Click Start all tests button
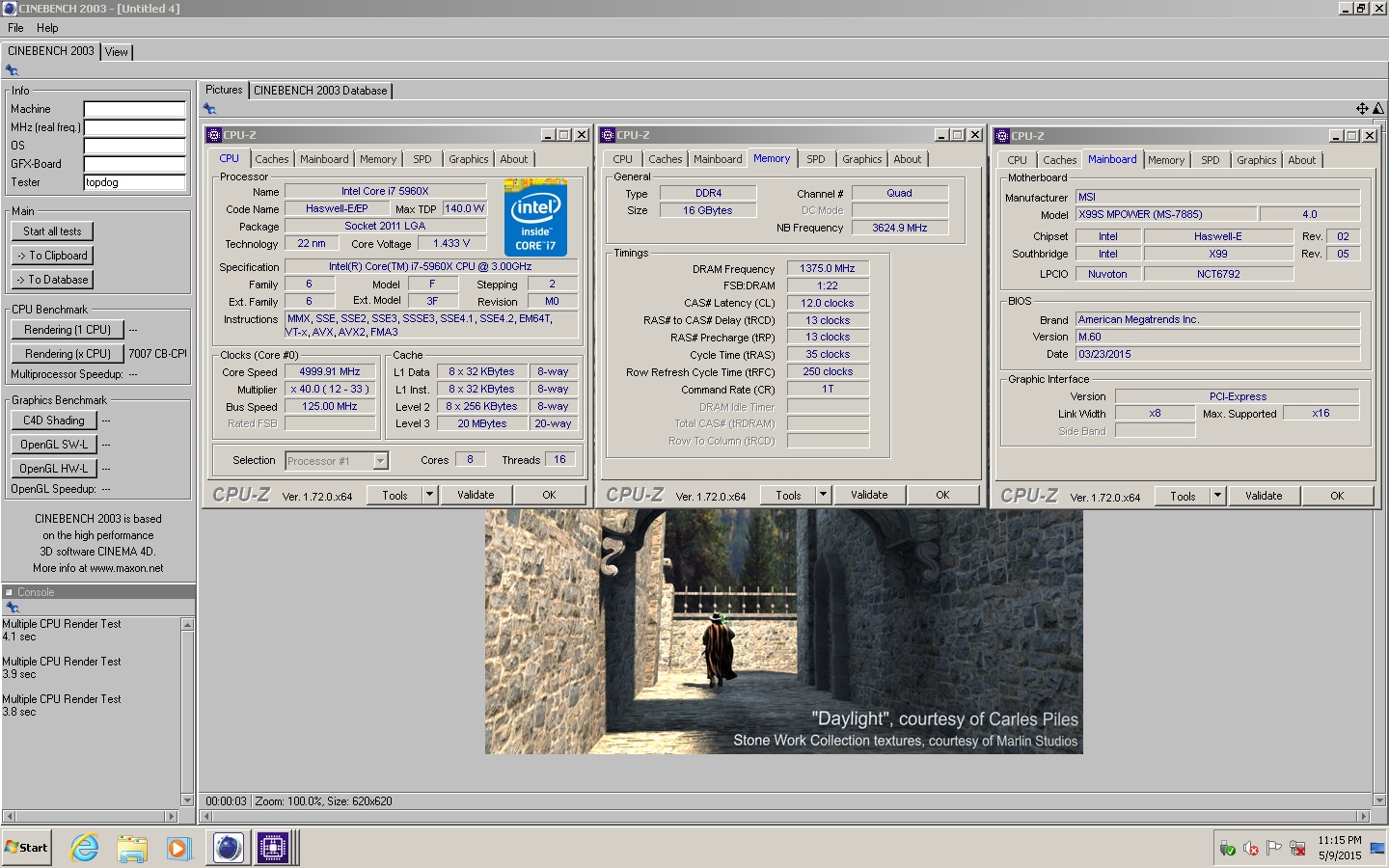Image resolution: width=1389 pixels, height=868 pixels. pyautogui.click(x=52, y=231)
